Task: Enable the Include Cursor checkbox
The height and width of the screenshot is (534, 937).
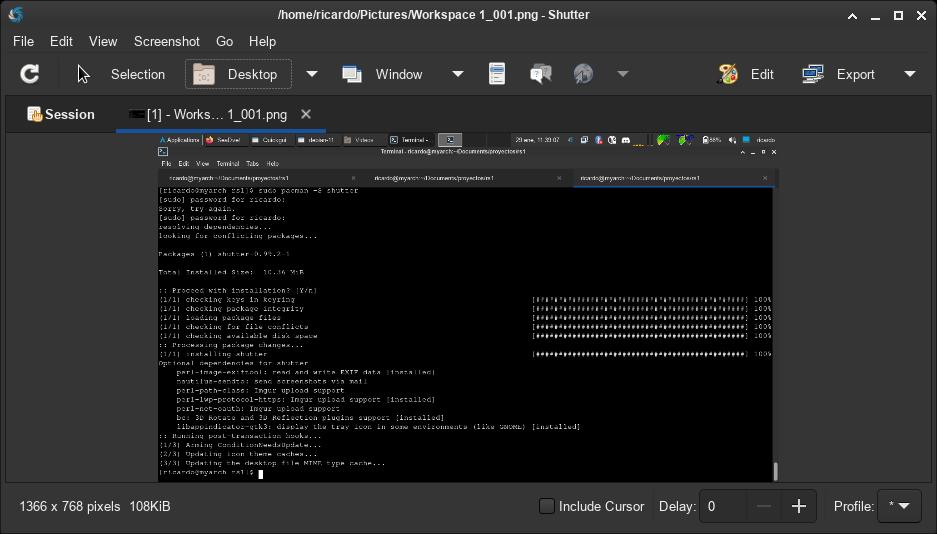Action: (546, 506)
